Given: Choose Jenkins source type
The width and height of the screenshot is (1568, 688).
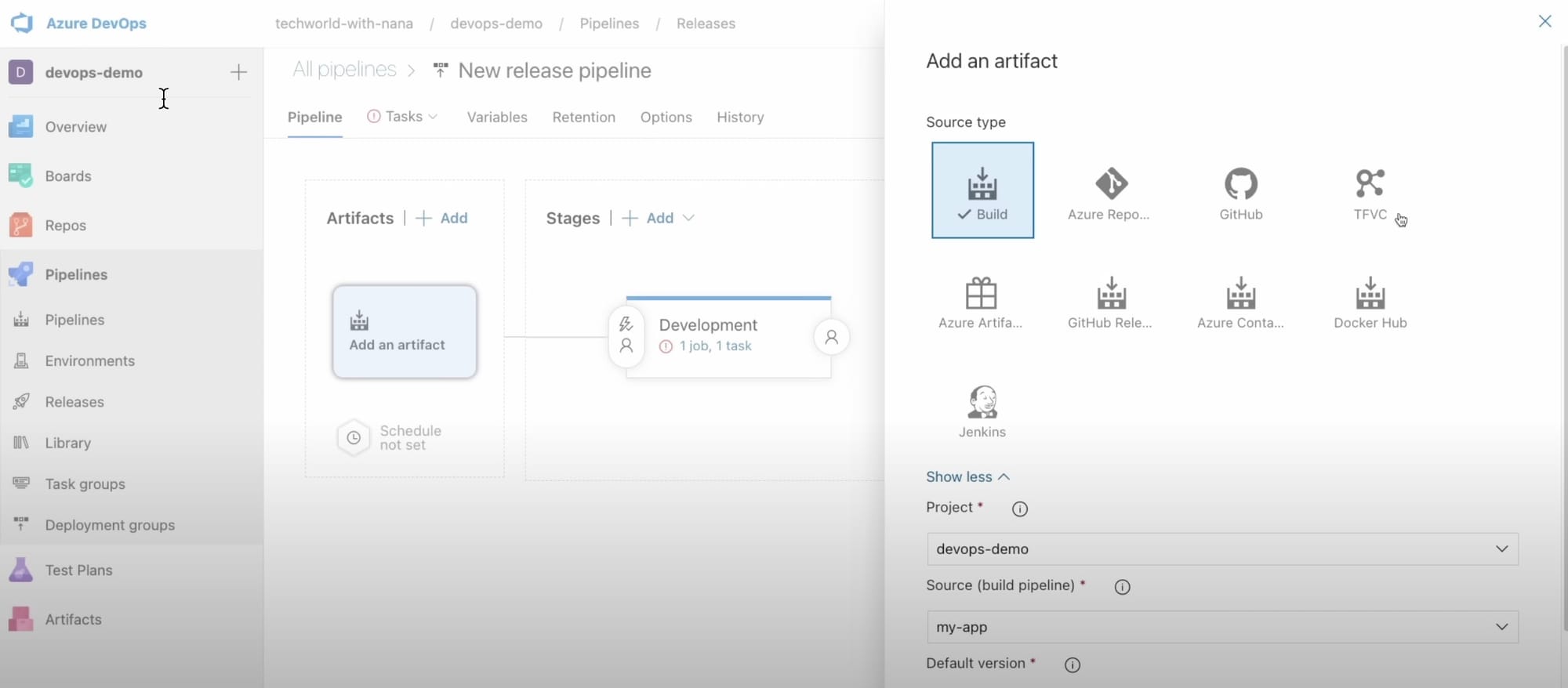Looking at the screenshot, I should point(982,411).
